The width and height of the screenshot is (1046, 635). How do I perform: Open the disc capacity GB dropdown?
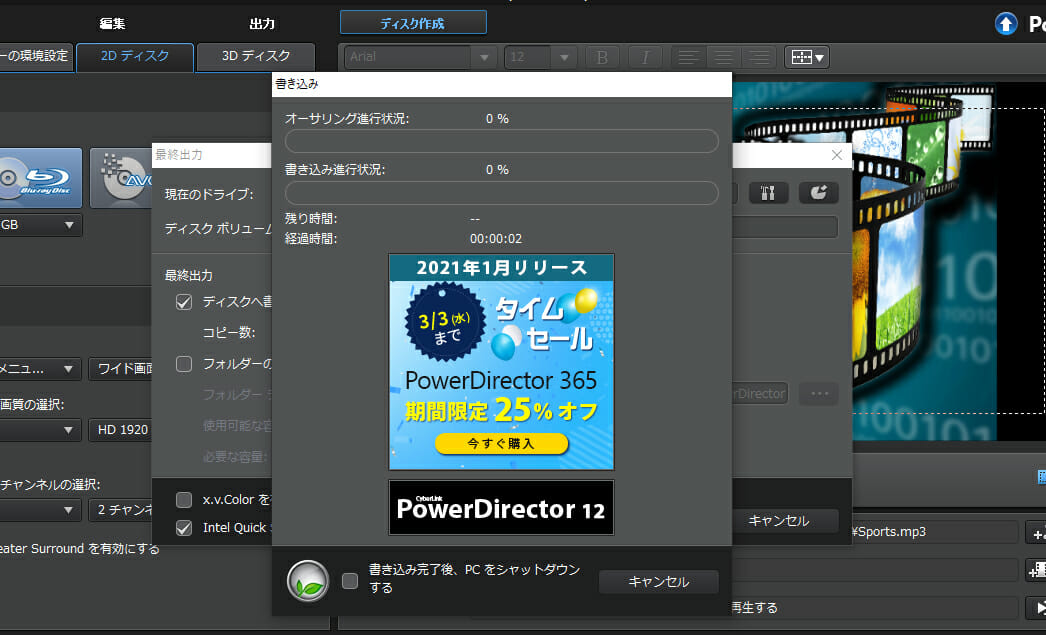click(x=40, y=225)
